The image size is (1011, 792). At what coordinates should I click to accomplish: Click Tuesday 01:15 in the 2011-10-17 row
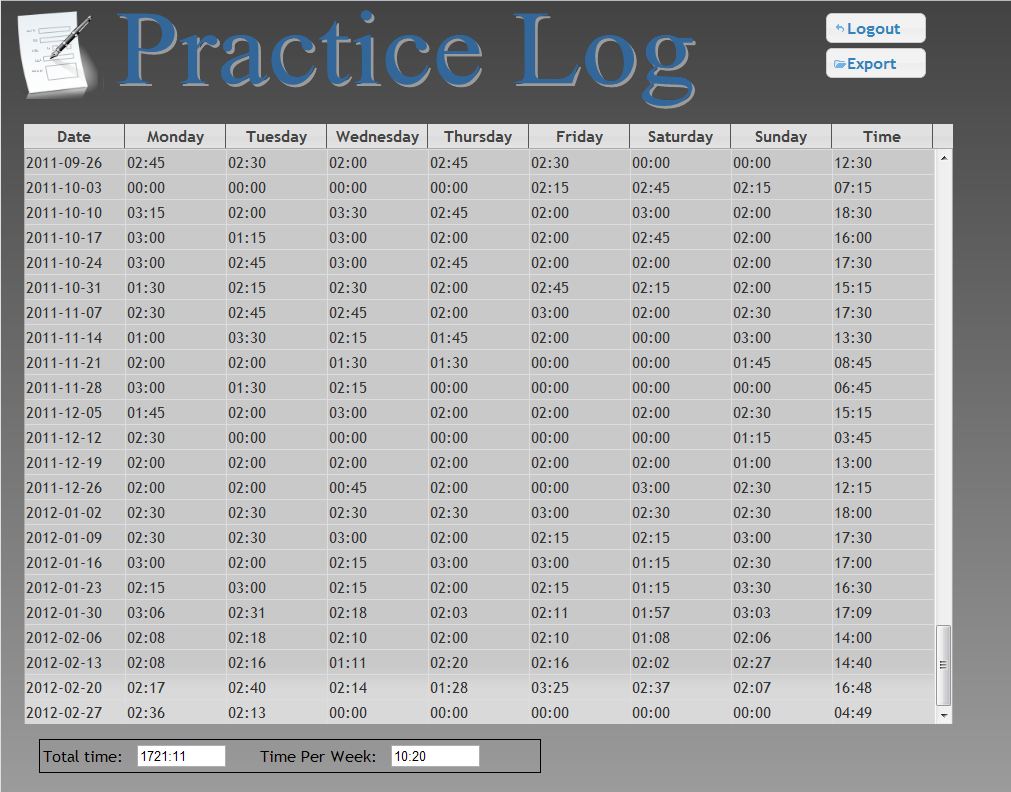(247, 238)
